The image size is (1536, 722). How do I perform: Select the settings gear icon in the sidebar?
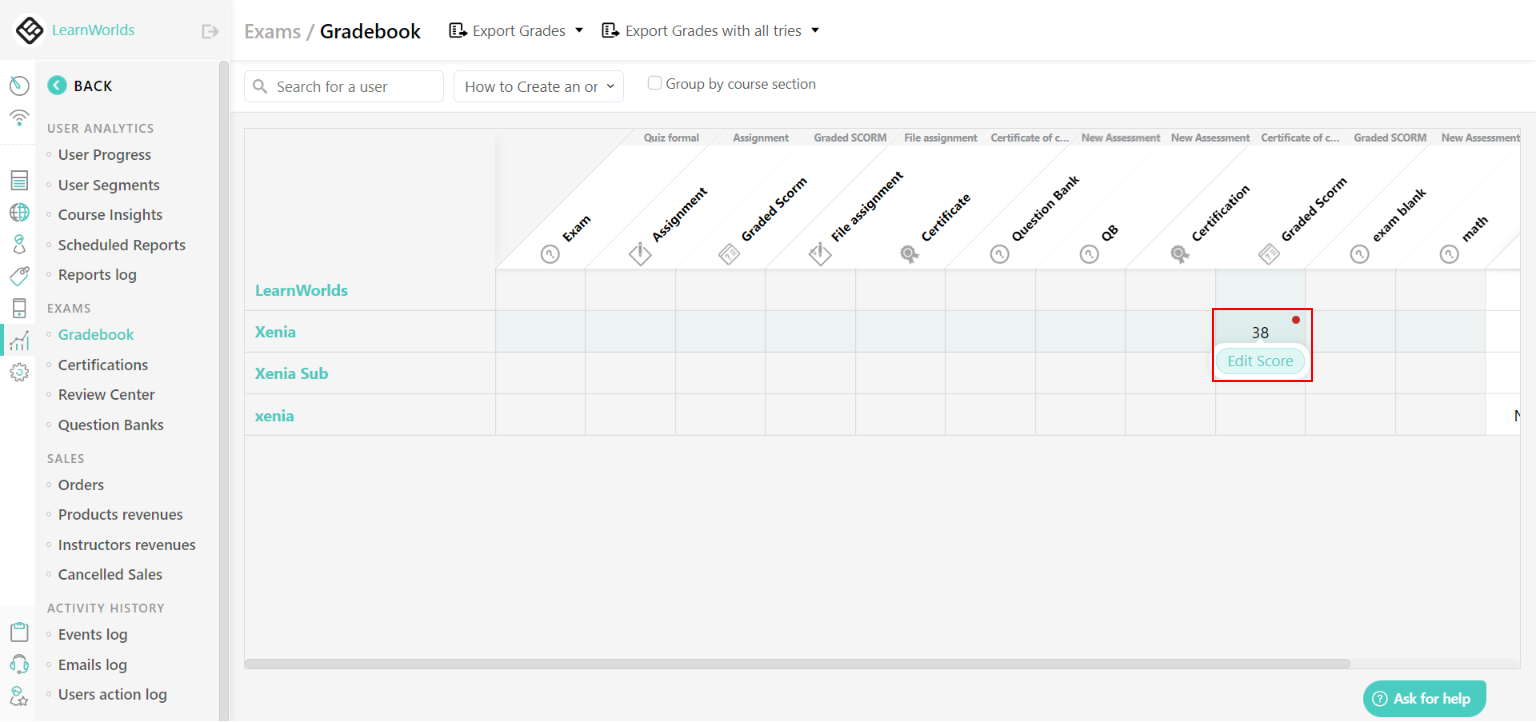[18, 372]
